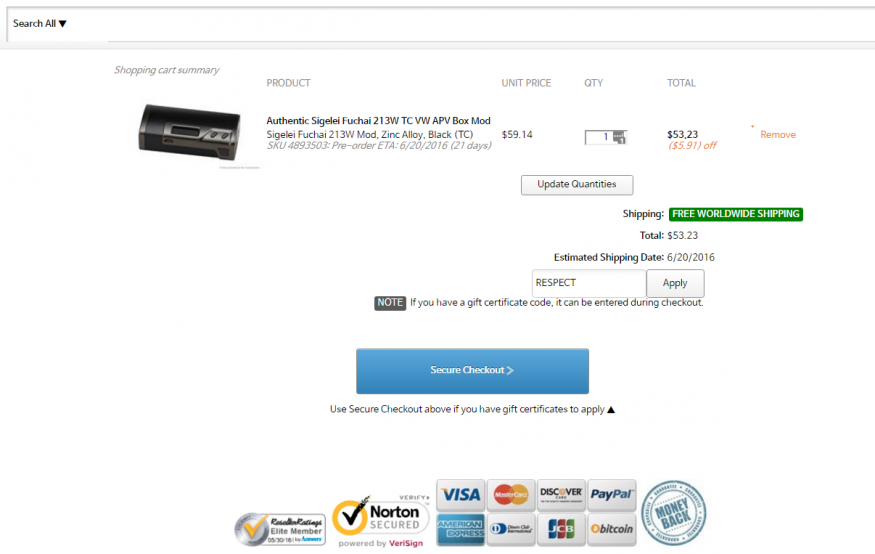This screenshot has width=875, height=554.
Task: Focus the RESPECT coupon code field
Action: point(589,283)
